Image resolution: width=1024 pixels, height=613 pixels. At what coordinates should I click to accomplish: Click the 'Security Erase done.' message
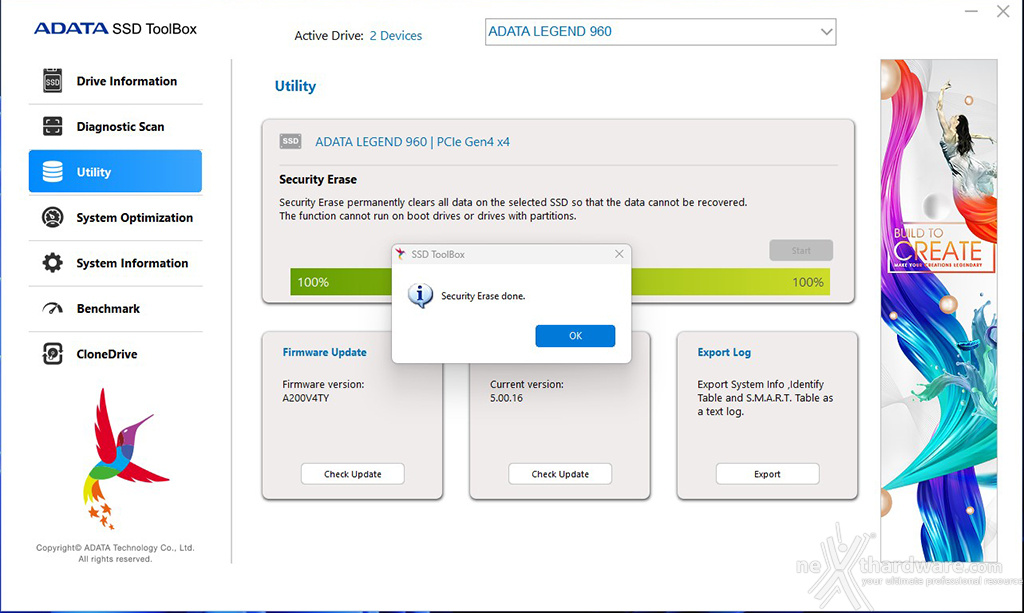pyautogui.click(x=483, y=296)
